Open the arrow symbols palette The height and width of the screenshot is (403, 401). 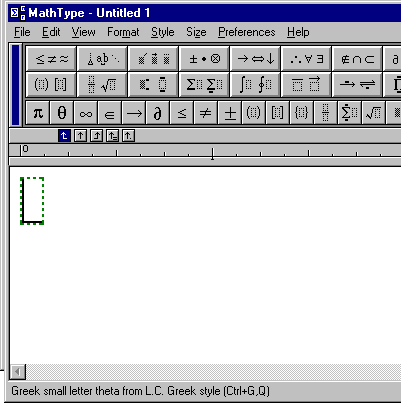pos(255,59)
